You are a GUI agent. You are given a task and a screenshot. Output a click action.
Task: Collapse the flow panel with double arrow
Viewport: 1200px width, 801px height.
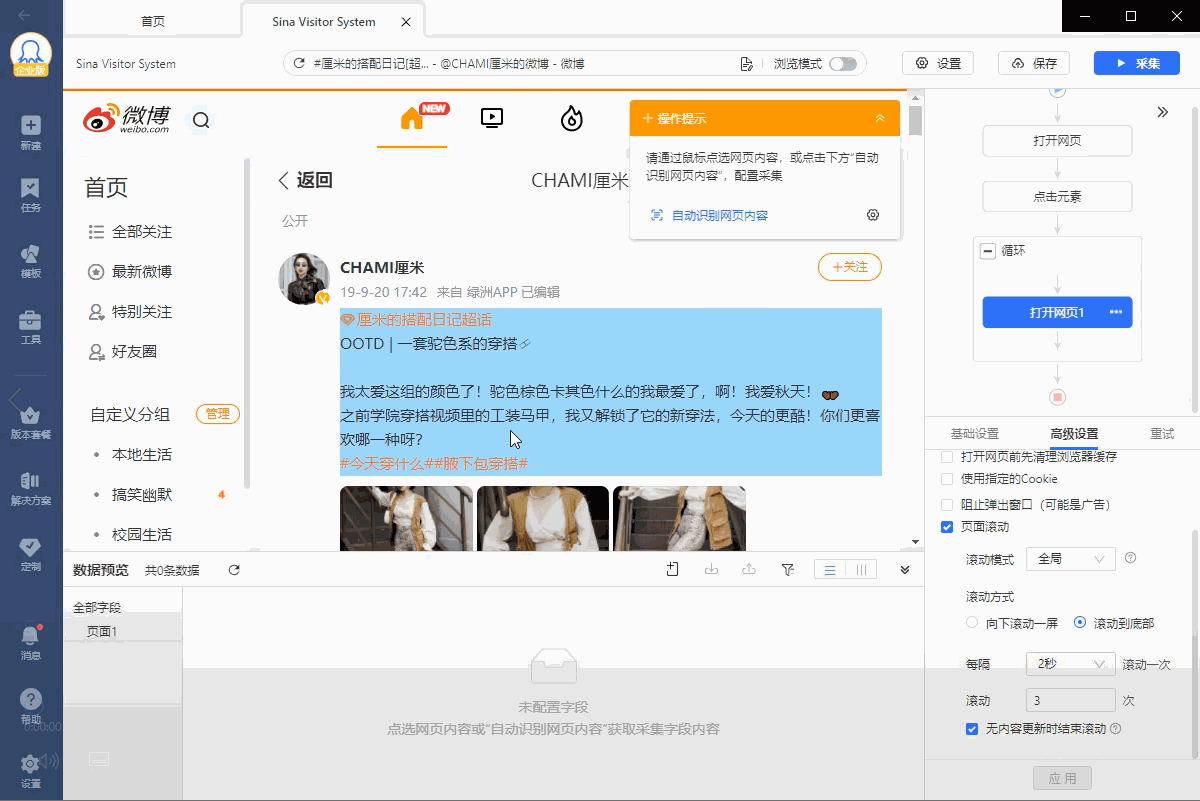[x=1163, y=112]
